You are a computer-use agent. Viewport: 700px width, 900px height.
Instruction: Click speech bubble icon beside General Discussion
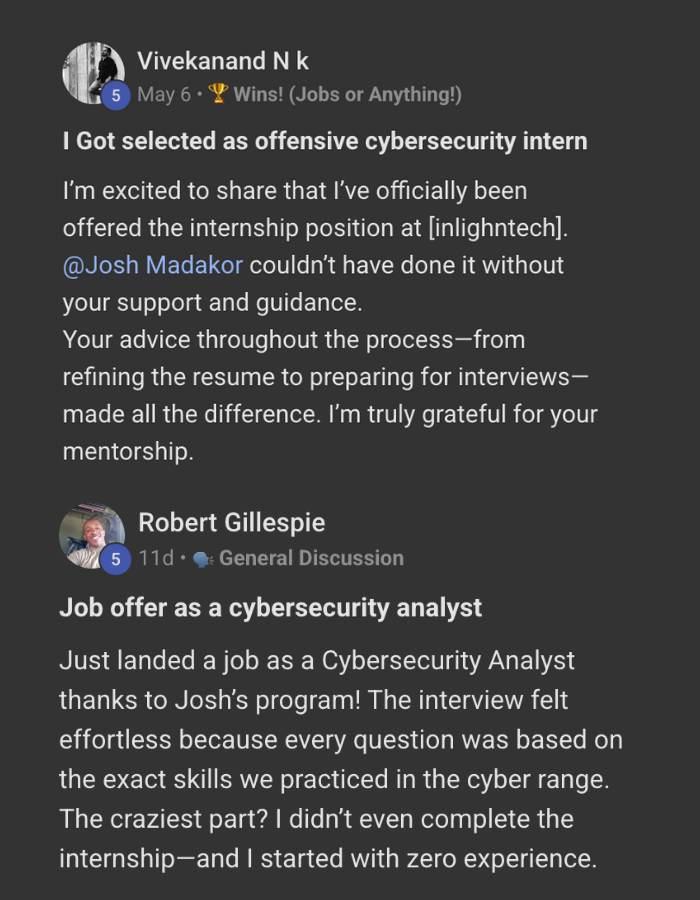[203, 558]
